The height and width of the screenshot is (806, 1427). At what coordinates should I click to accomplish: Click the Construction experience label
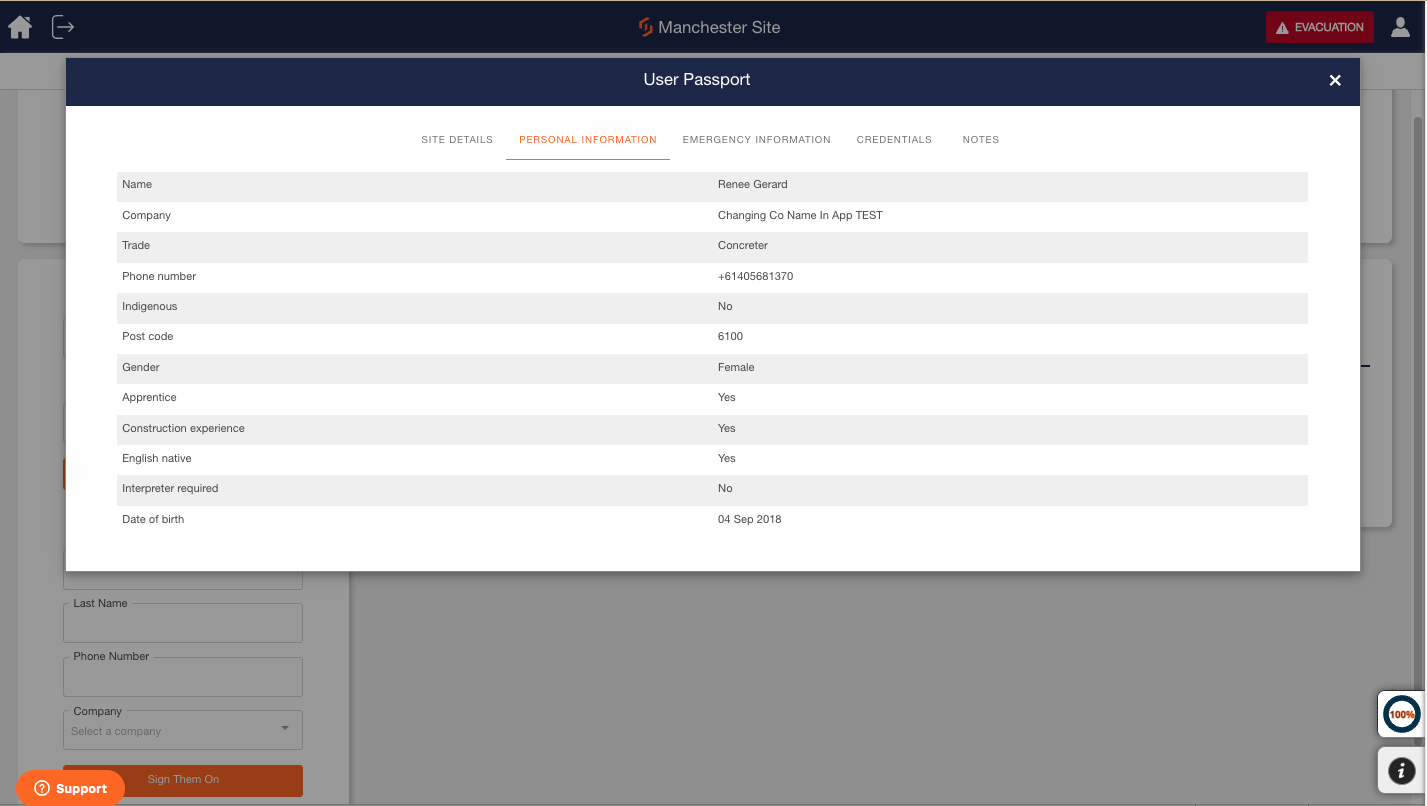(x=183, y=429)
